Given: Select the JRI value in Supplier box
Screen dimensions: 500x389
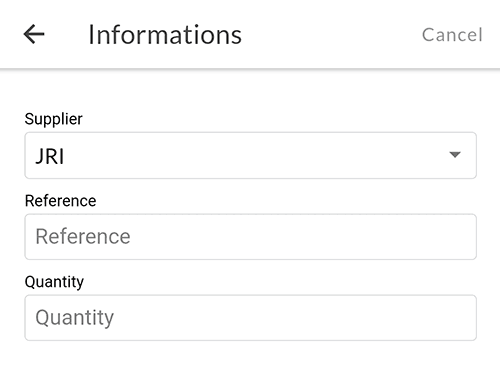Looking at the screenshot, I should pyautogui.click(x=50, y=156).
